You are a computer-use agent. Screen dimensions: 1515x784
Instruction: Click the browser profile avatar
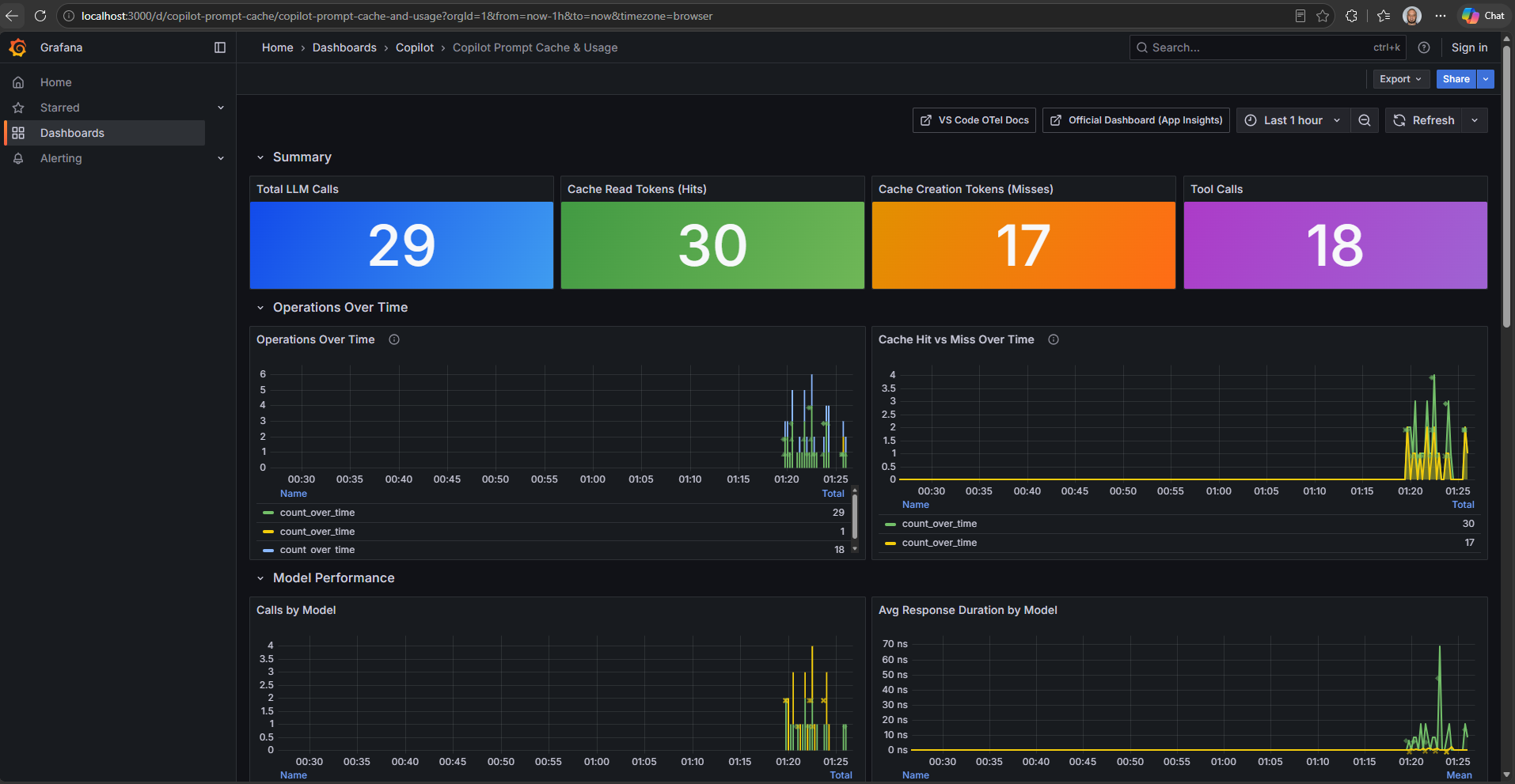click(1412, 16)
